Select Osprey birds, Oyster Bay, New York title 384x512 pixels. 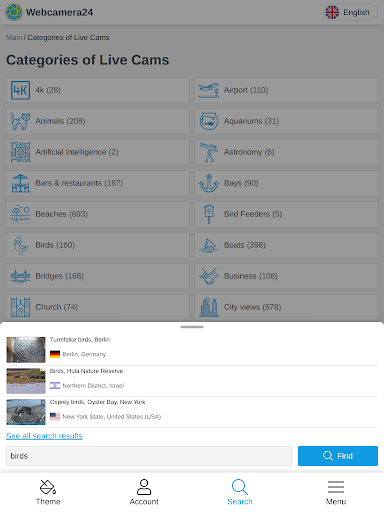pyautogui.click(x=98, y=402)
